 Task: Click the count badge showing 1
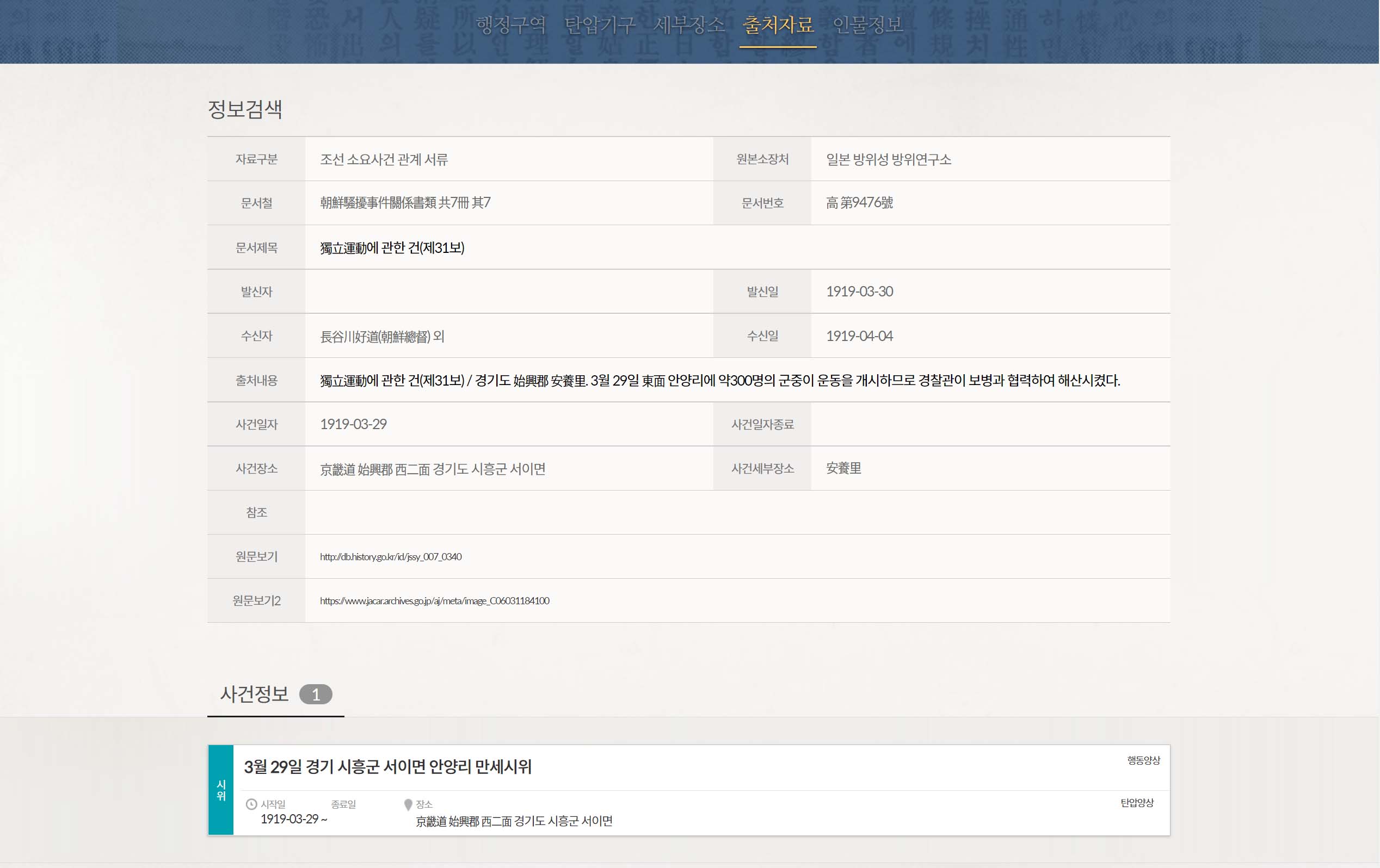(x=315, y=695)
